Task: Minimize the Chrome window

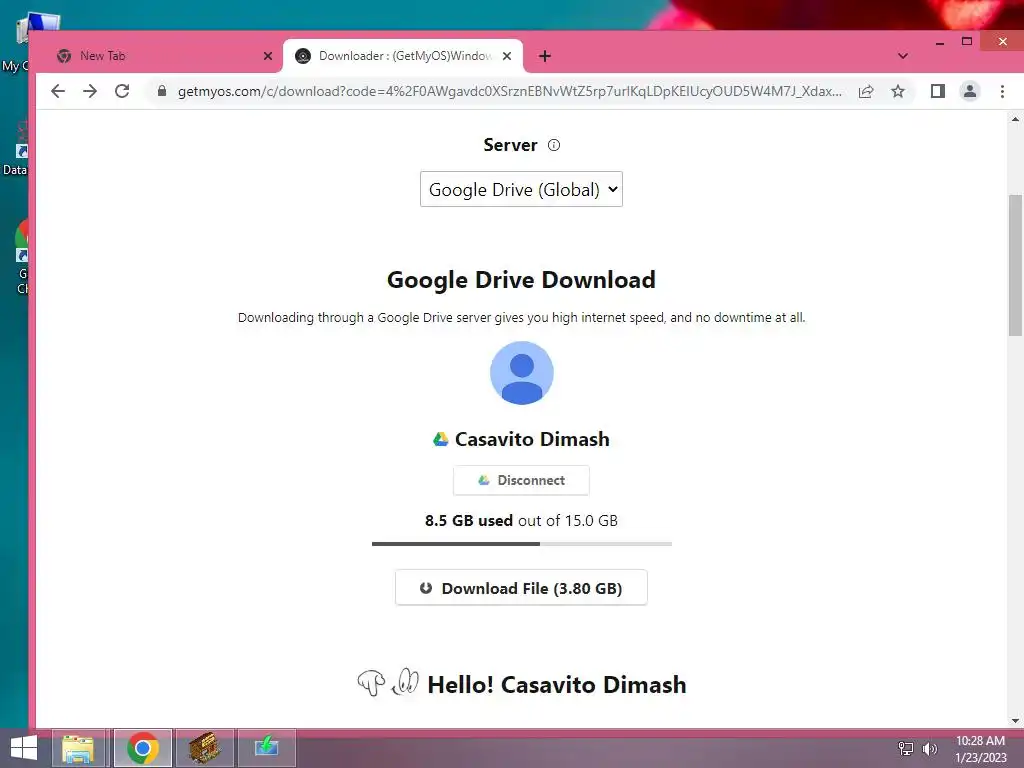Action: click(x=940, y=42)
